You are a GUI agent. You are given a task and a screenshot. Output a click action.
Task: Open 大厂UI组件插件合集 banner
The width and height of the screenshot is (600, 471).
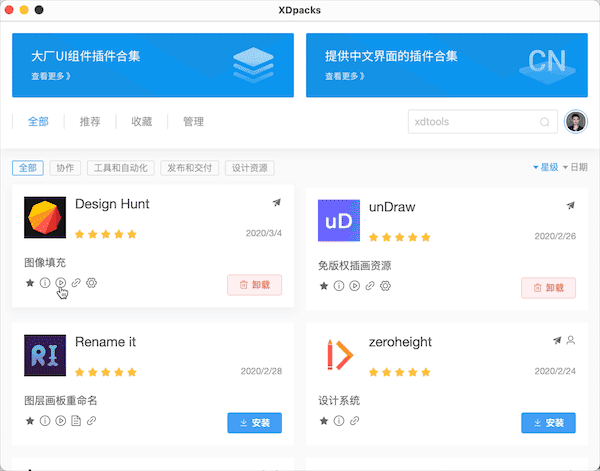coord(153,65)
